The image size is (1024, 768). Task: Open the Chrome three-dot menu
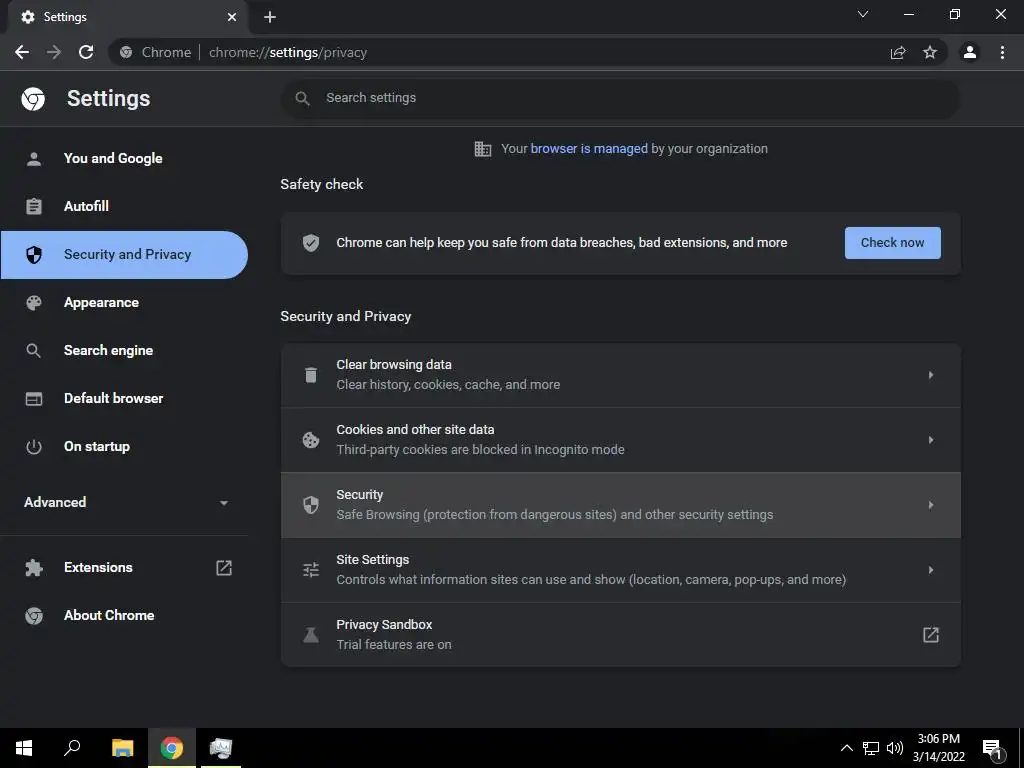click(1002, 52)
